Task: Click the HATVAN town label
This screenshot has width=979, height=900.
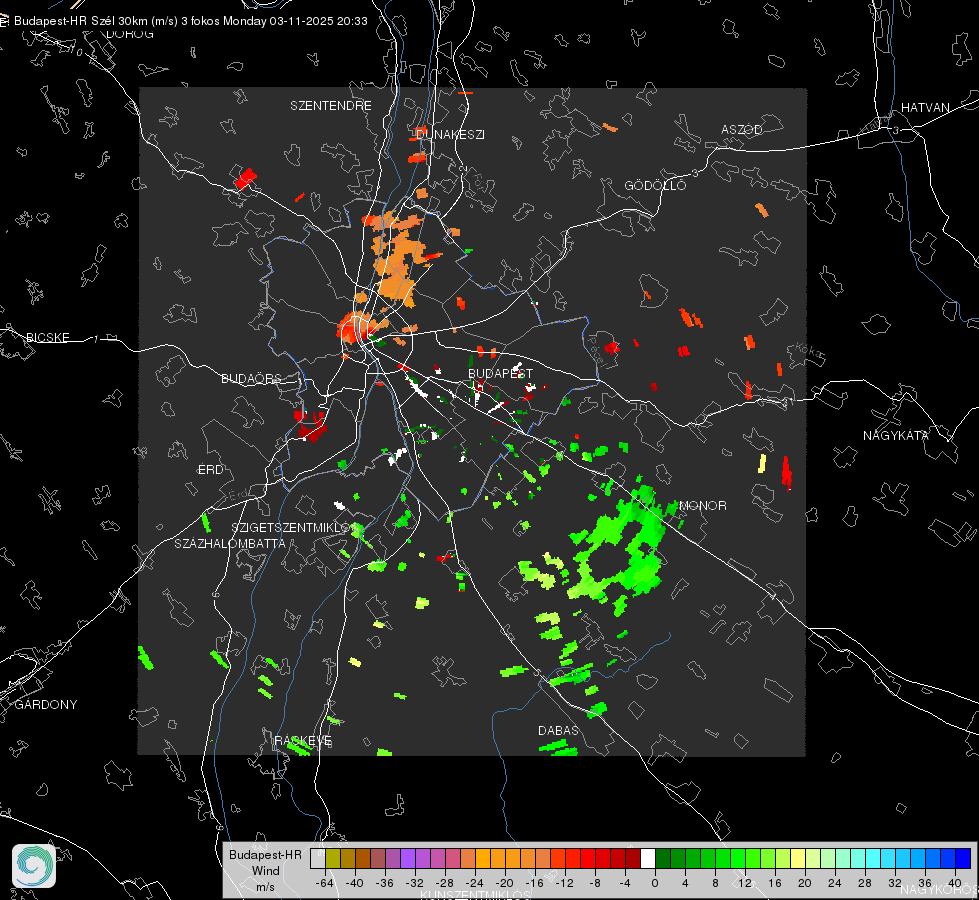Action: 925,107
